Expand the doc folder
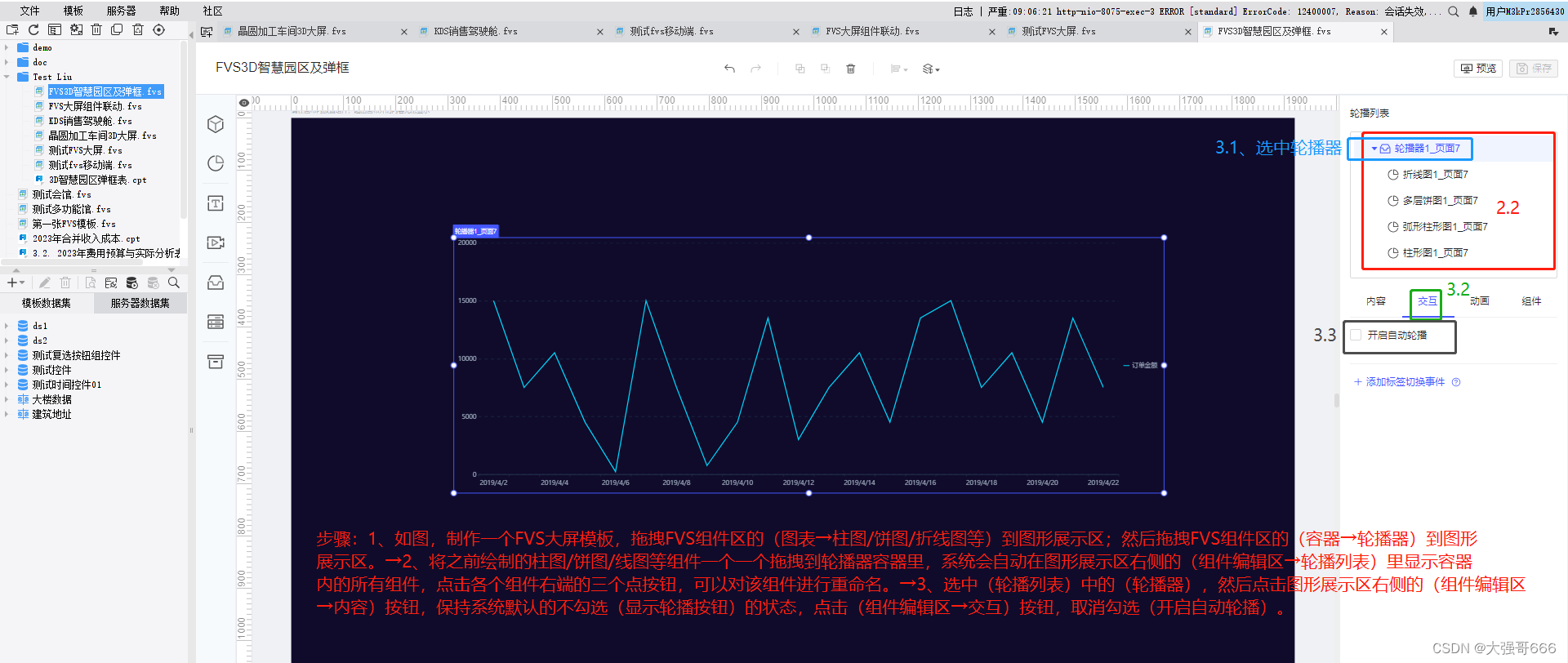The width and height of the screenshot is (1568, 663). 7,62
